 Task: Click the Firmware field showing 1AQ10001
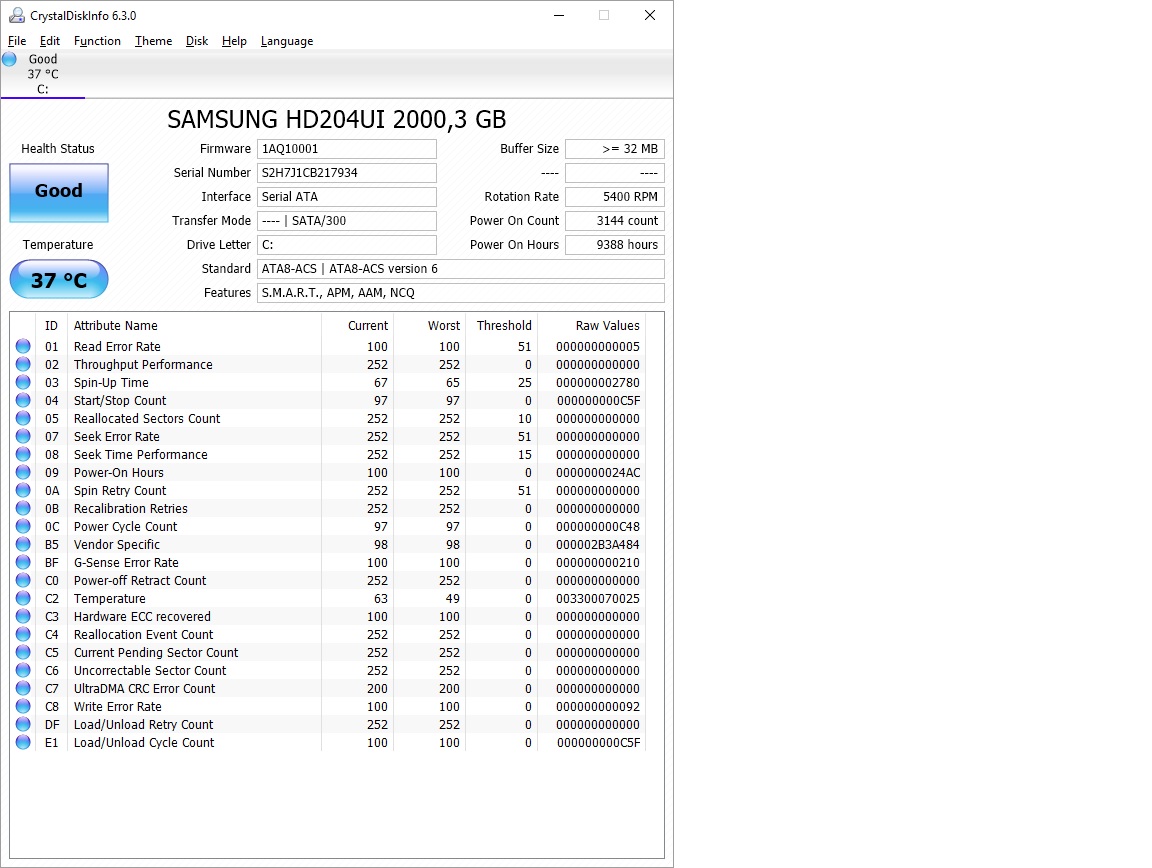point(347,149)
